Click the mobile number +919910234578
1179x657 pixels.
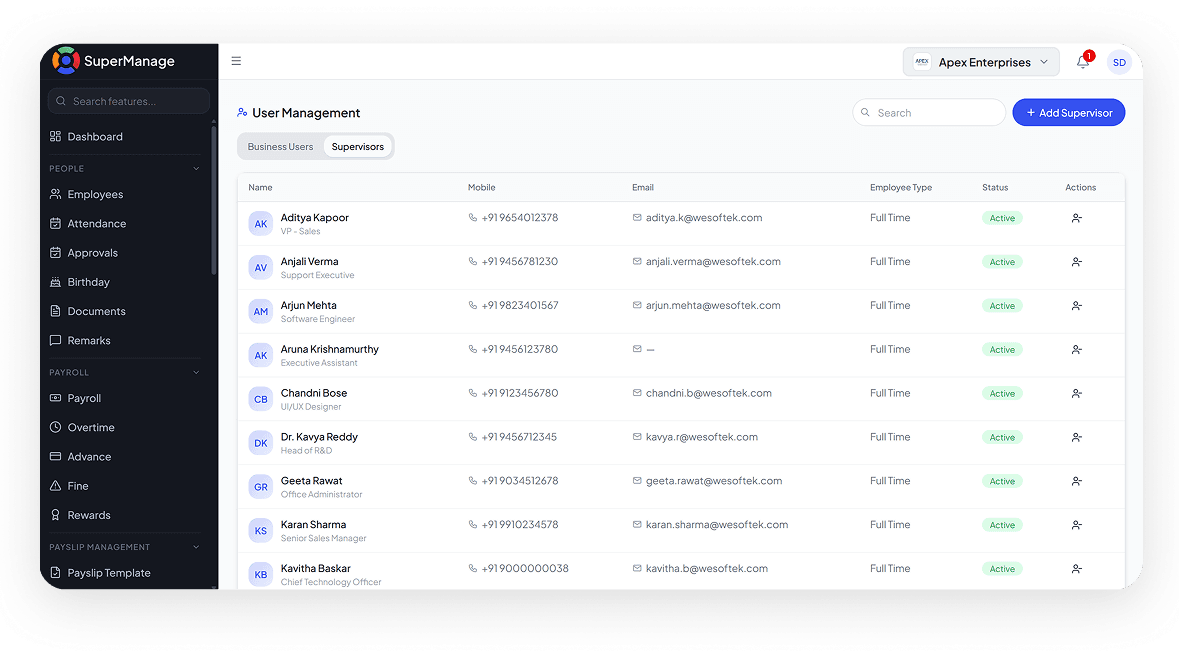click(x=520, y=525)
